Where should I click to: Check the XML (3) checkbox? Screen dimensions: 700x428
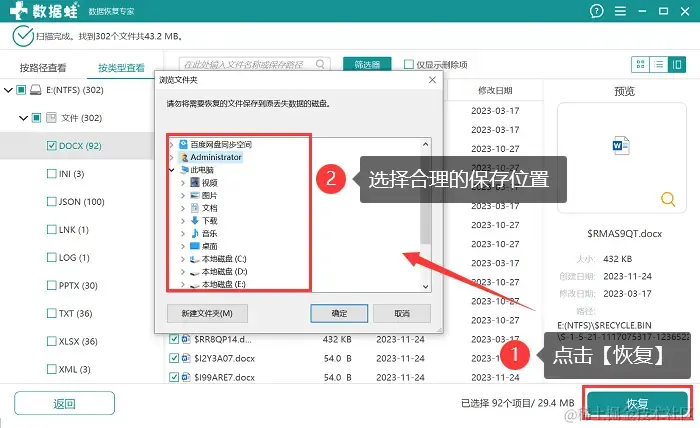52,369
